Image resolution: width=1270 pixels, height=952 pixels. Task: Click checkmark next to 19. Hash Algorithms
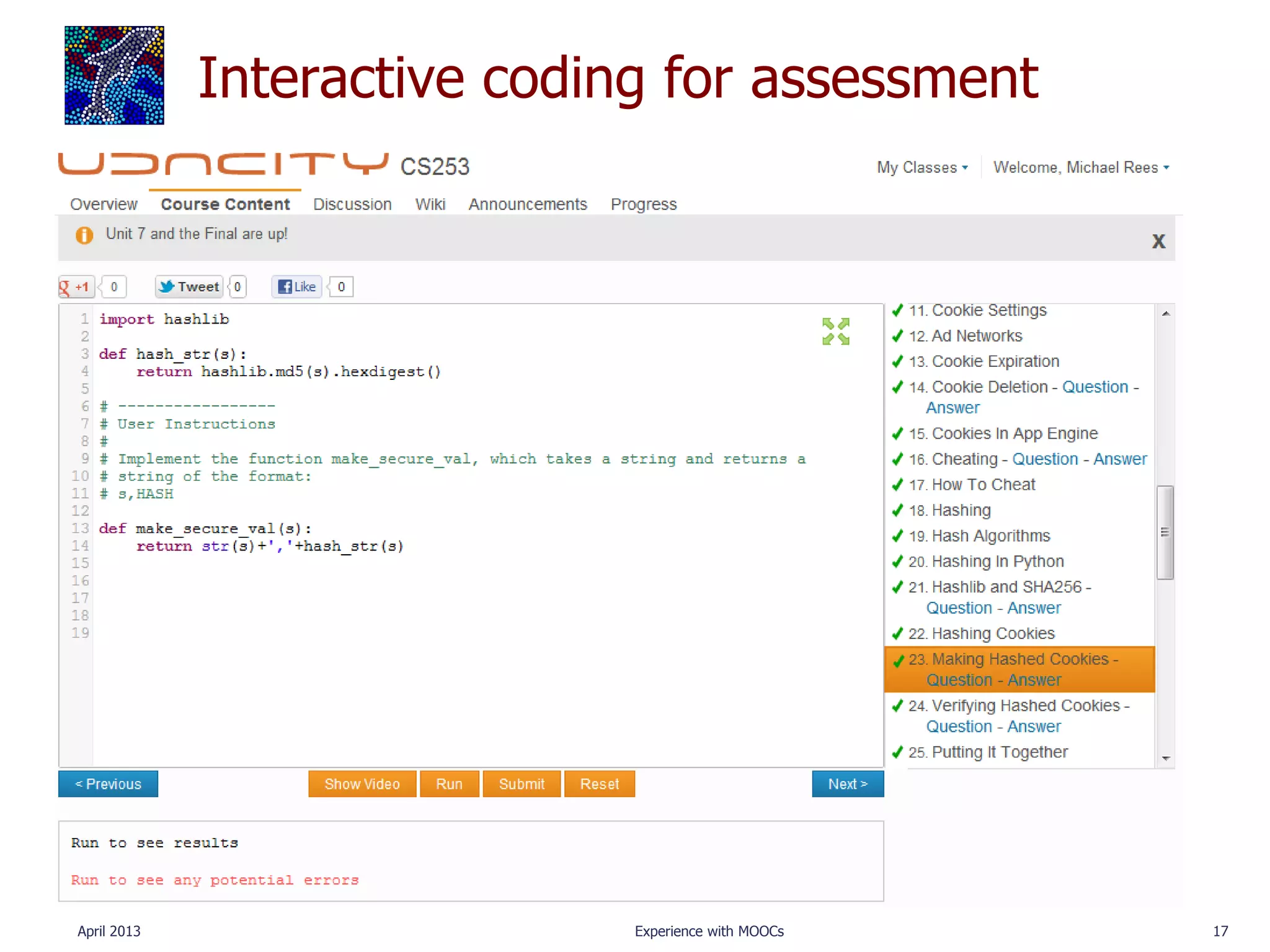click(x=897, y=535)
